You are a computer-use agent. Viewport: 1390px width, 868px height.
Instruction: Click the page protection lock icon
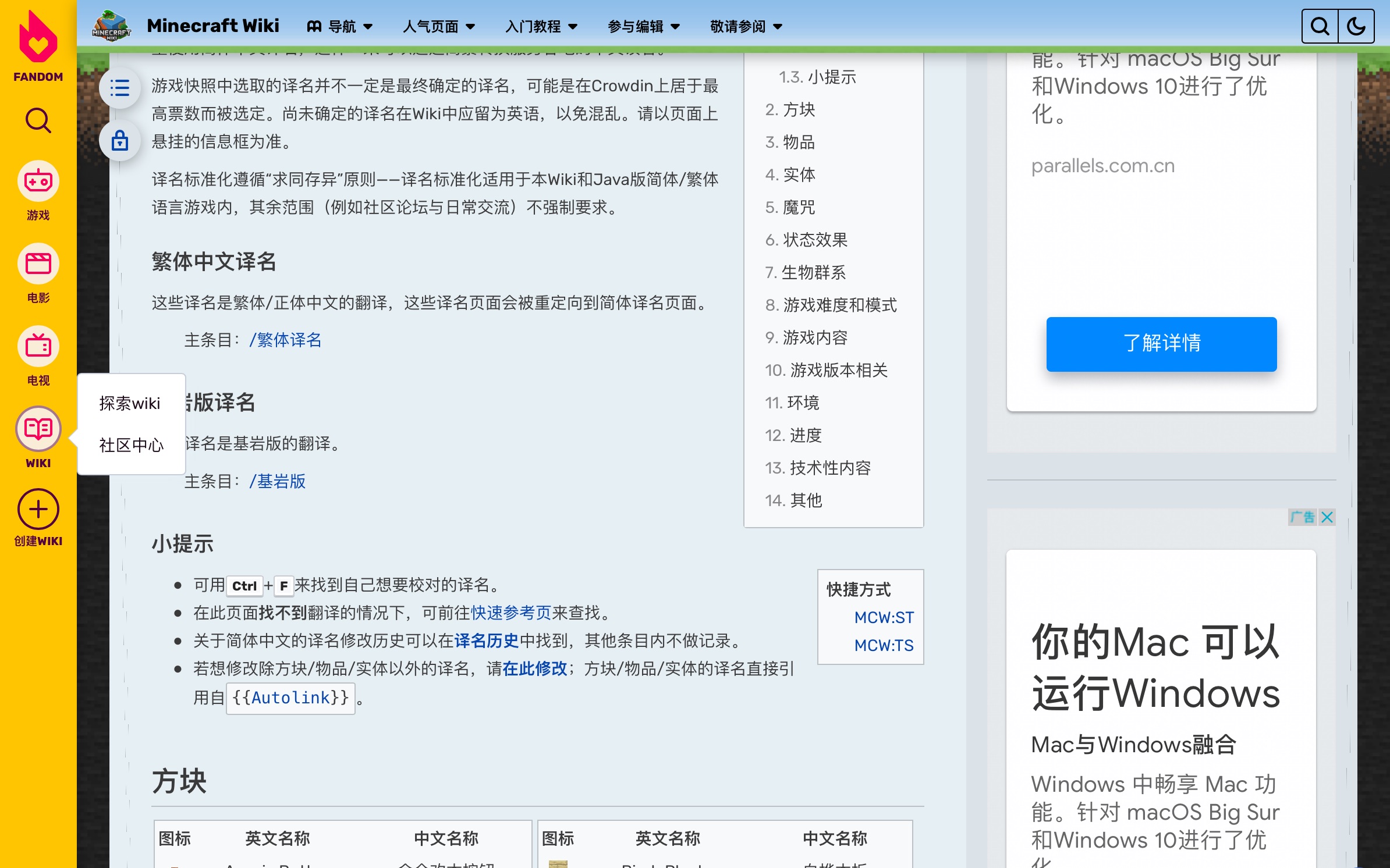click(120, 140)
